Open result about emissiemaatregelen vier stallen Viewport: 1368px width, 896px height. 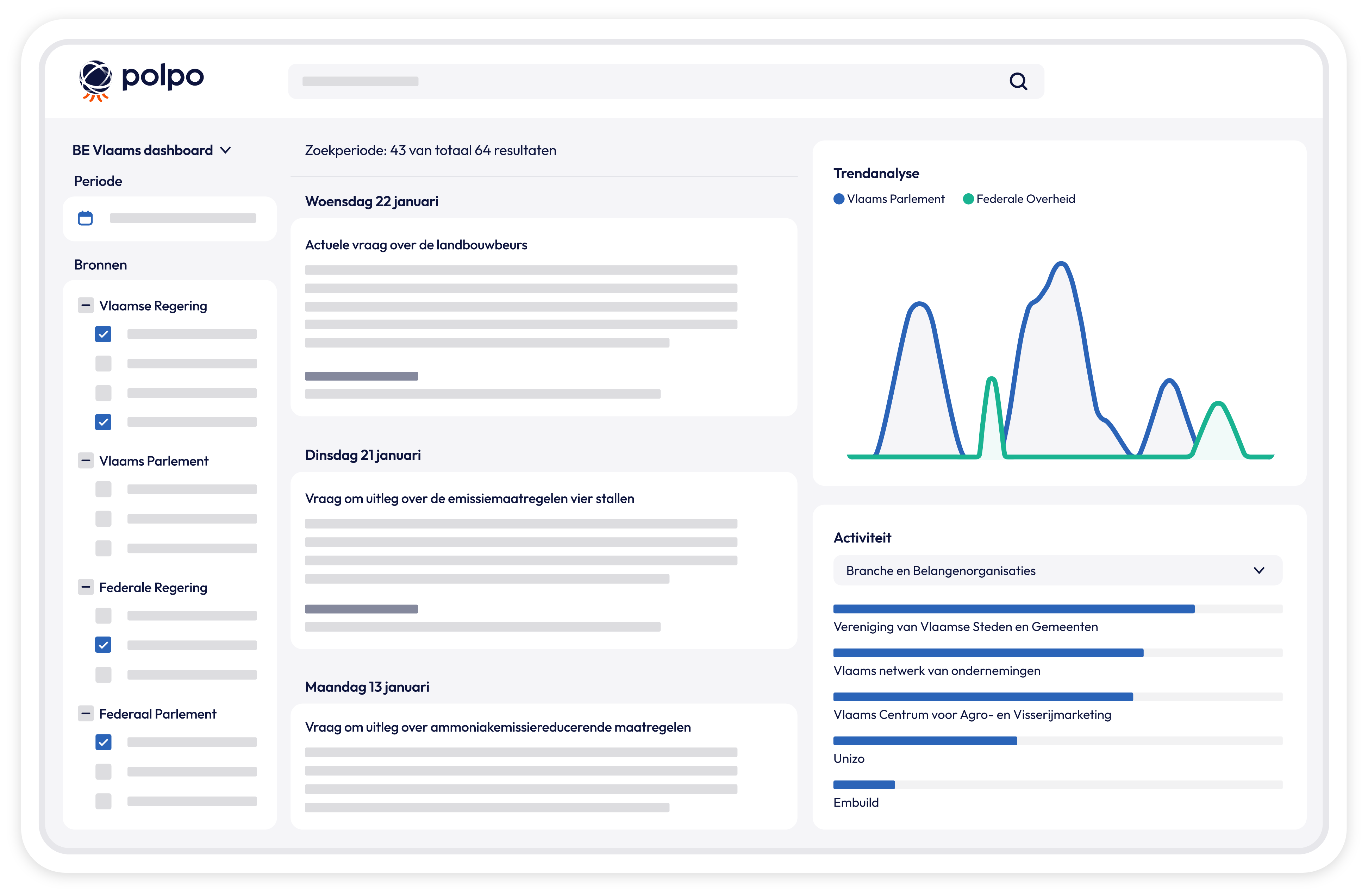[469, 498]
